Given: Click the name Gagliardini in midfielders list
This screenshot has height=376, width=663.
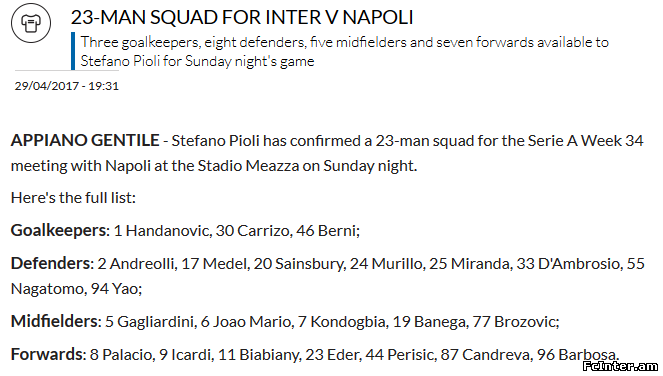Looking at the screenshot, I should point(155,322).
